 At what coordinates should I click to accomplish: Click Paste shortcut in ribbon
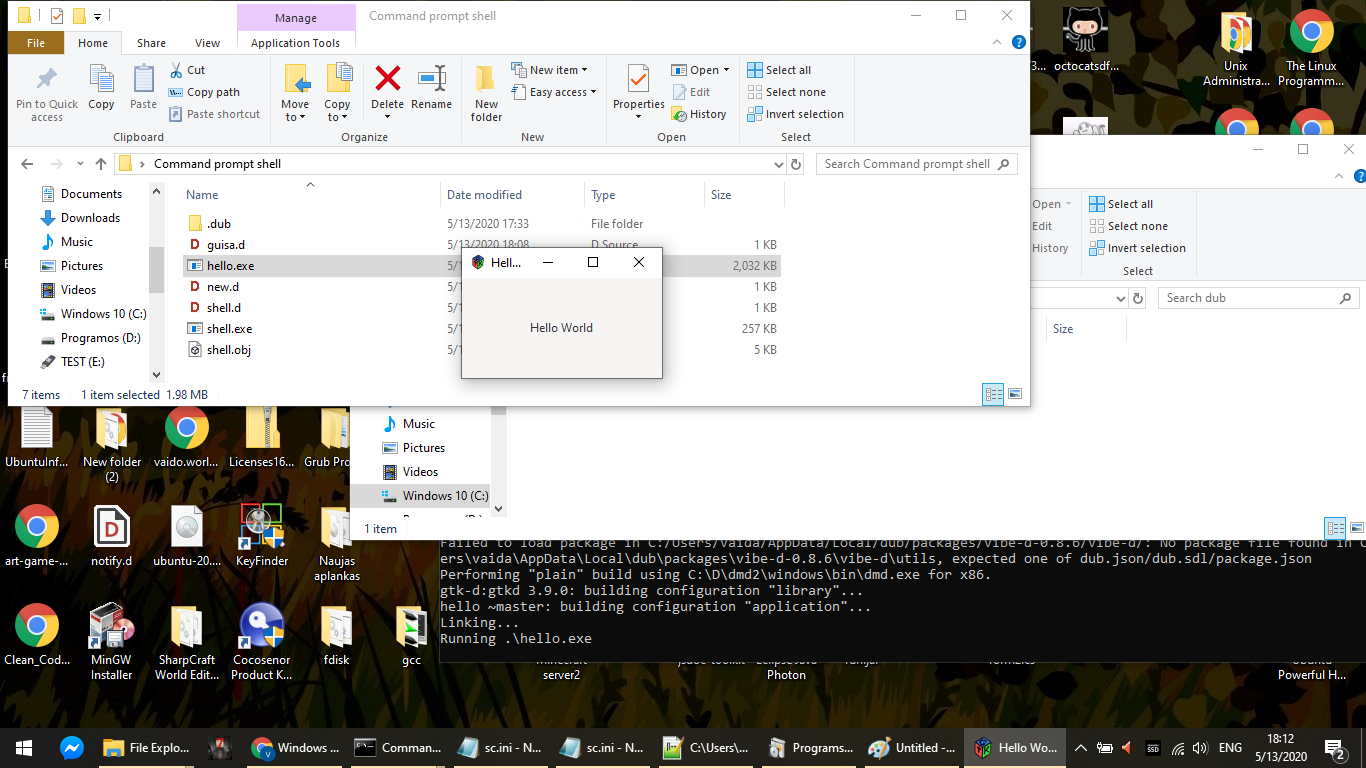point(214,114)
